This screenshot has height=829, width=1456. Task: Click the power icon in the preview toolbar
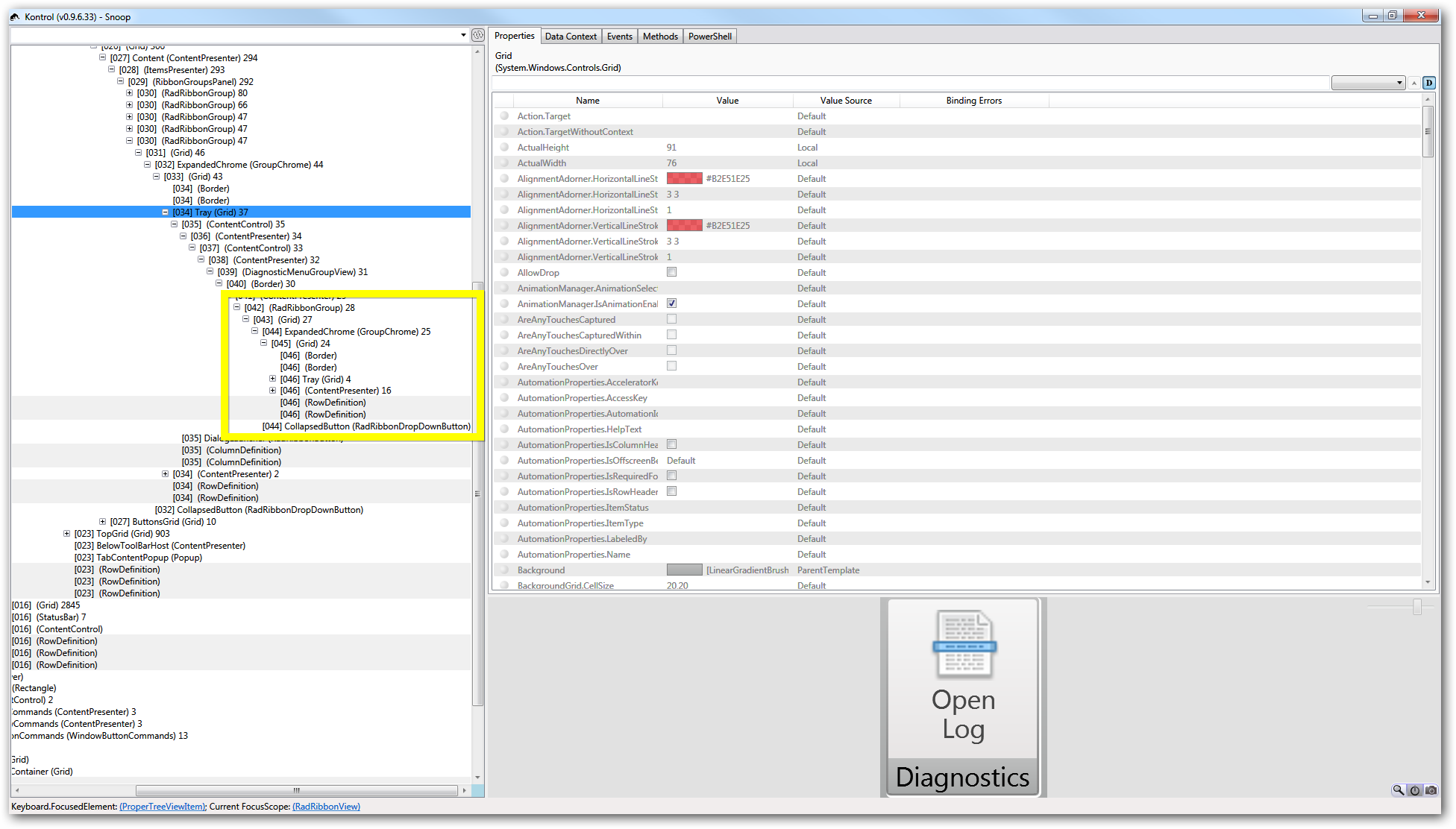tap(1414, 790)
